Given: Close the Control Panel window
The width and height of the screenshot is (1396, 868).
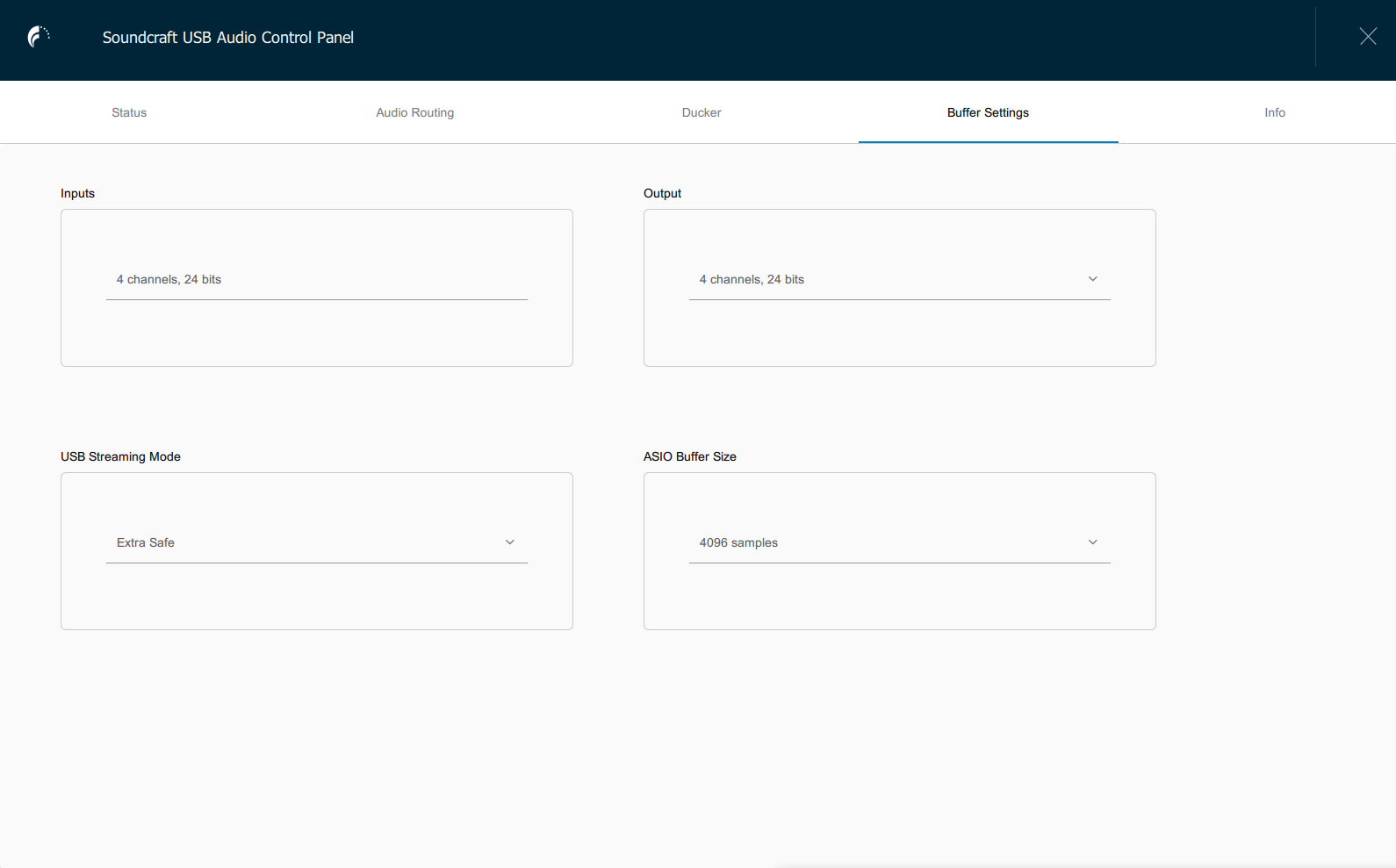Looking at the screenshot, I should (1368, 36).
